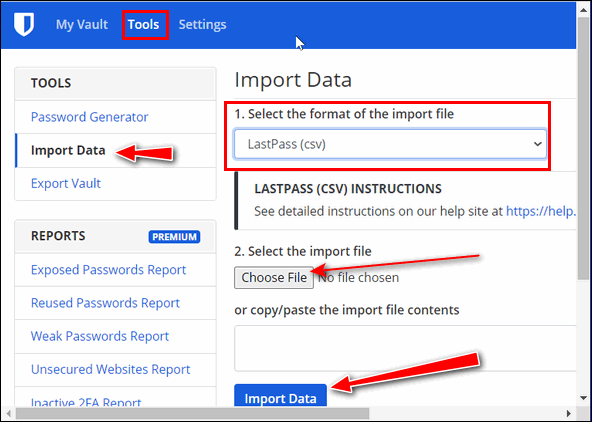Expand the import file format dropdown
The height and width of the screenshot is (422, 592).
coord(390,144)
